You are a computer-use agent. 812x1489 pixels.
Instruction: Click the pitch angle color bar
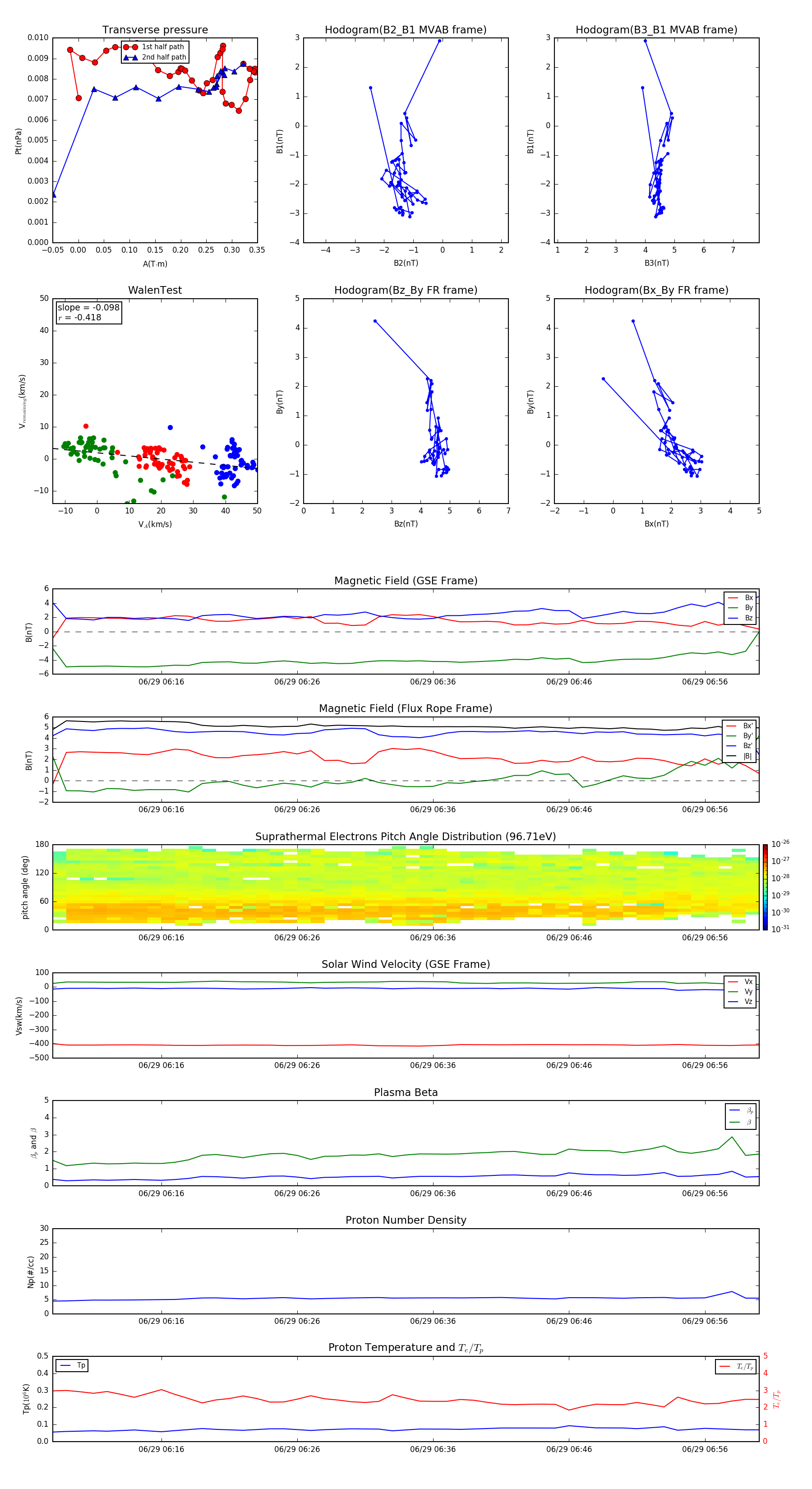pos(765,887)
